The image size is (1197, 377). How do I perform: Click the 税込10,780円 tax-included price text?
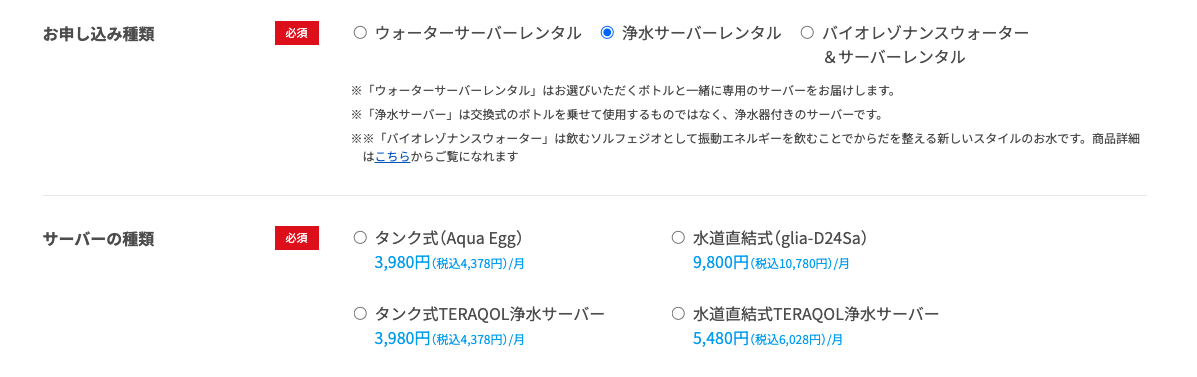(791, 264)
